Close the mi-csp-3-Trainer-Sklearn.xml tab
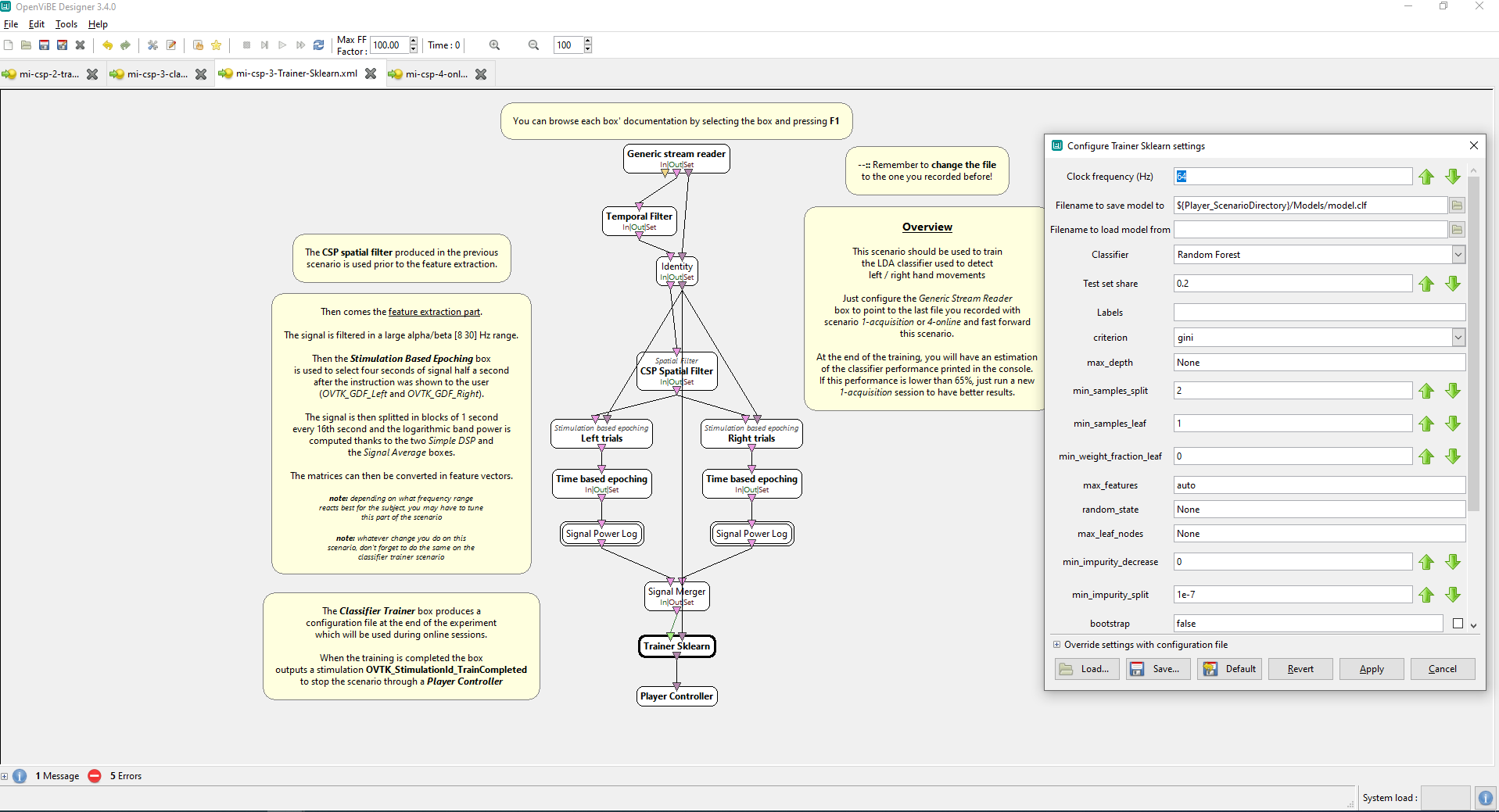 tap(371, 73)
